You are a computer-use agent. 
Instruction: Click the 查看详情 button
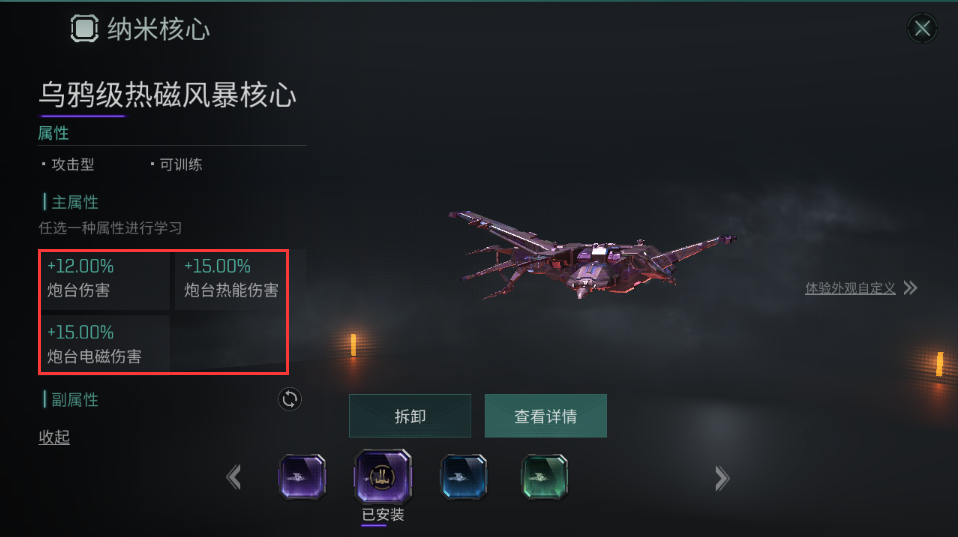click(x=546, y=416)
